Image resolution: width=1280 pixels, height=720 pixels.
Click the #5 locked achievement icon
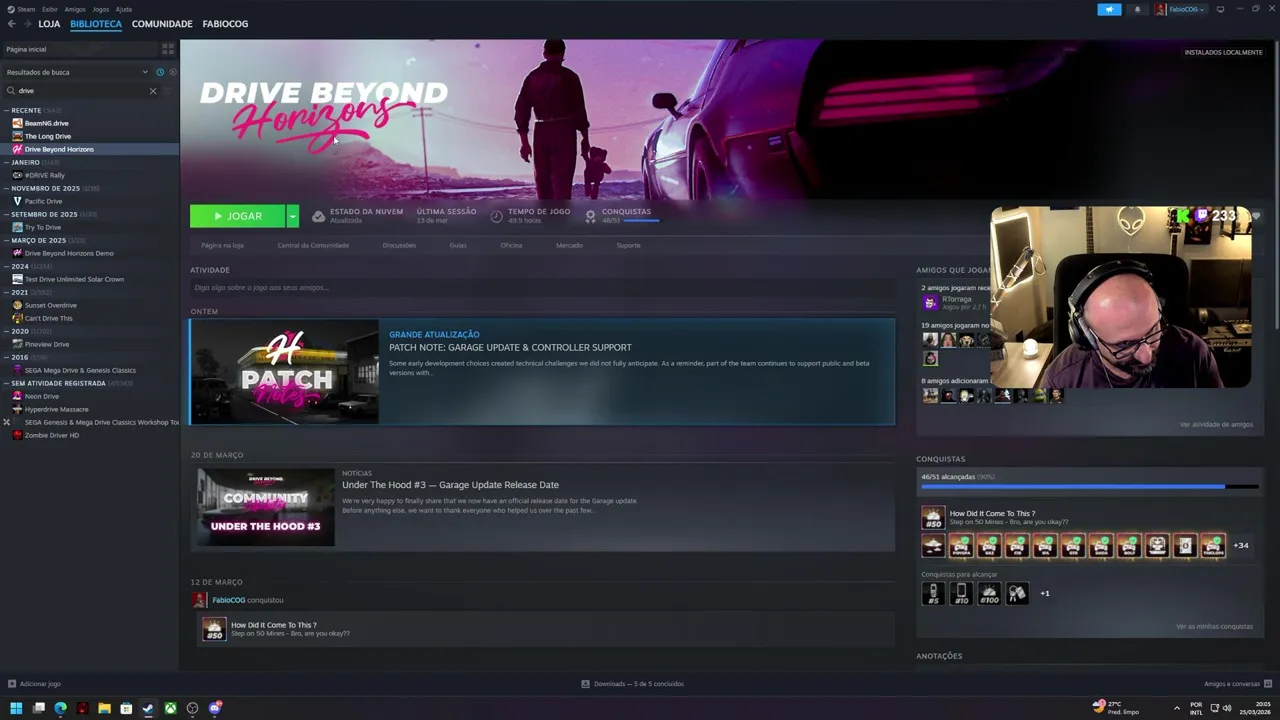(x=933, y=593)
